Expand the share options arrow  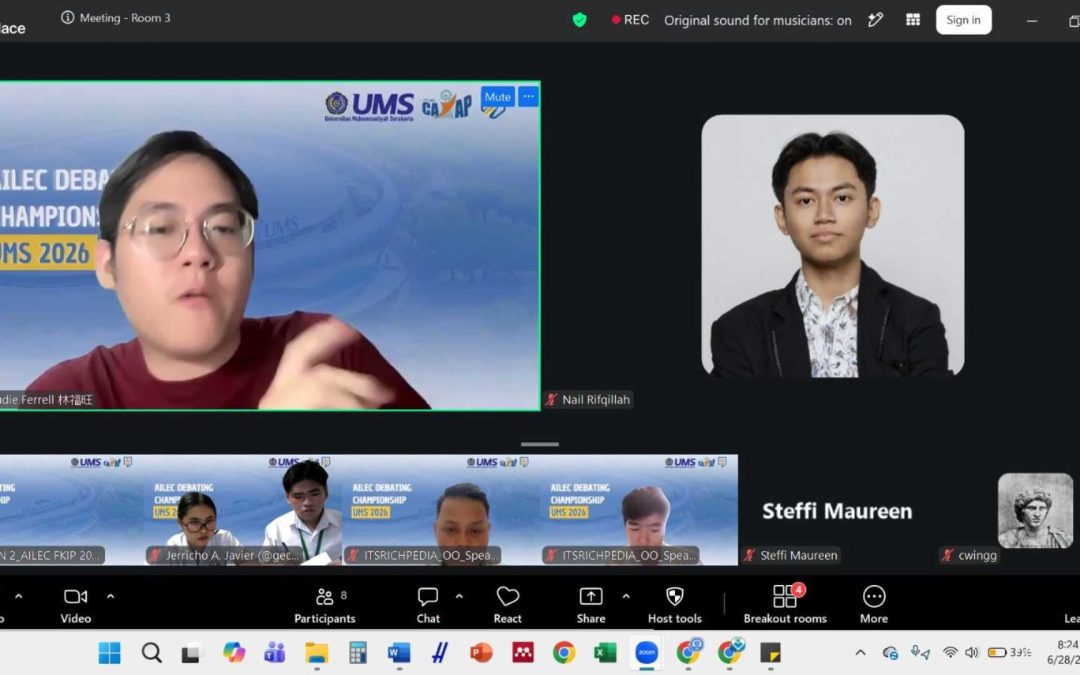(x=626, y=596)
